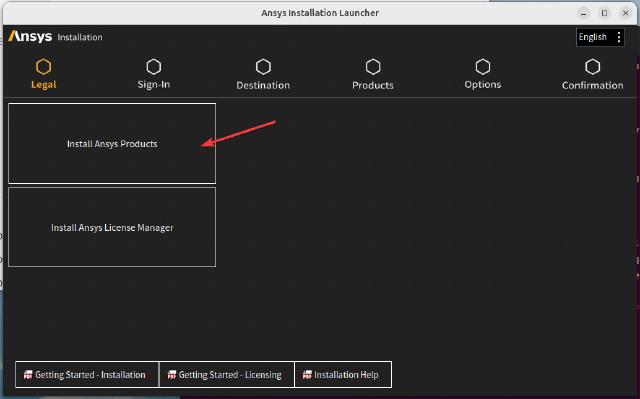The image size is (640, 399).
Task: Click the Products step hexagon icon
Action: coord(373,67)
